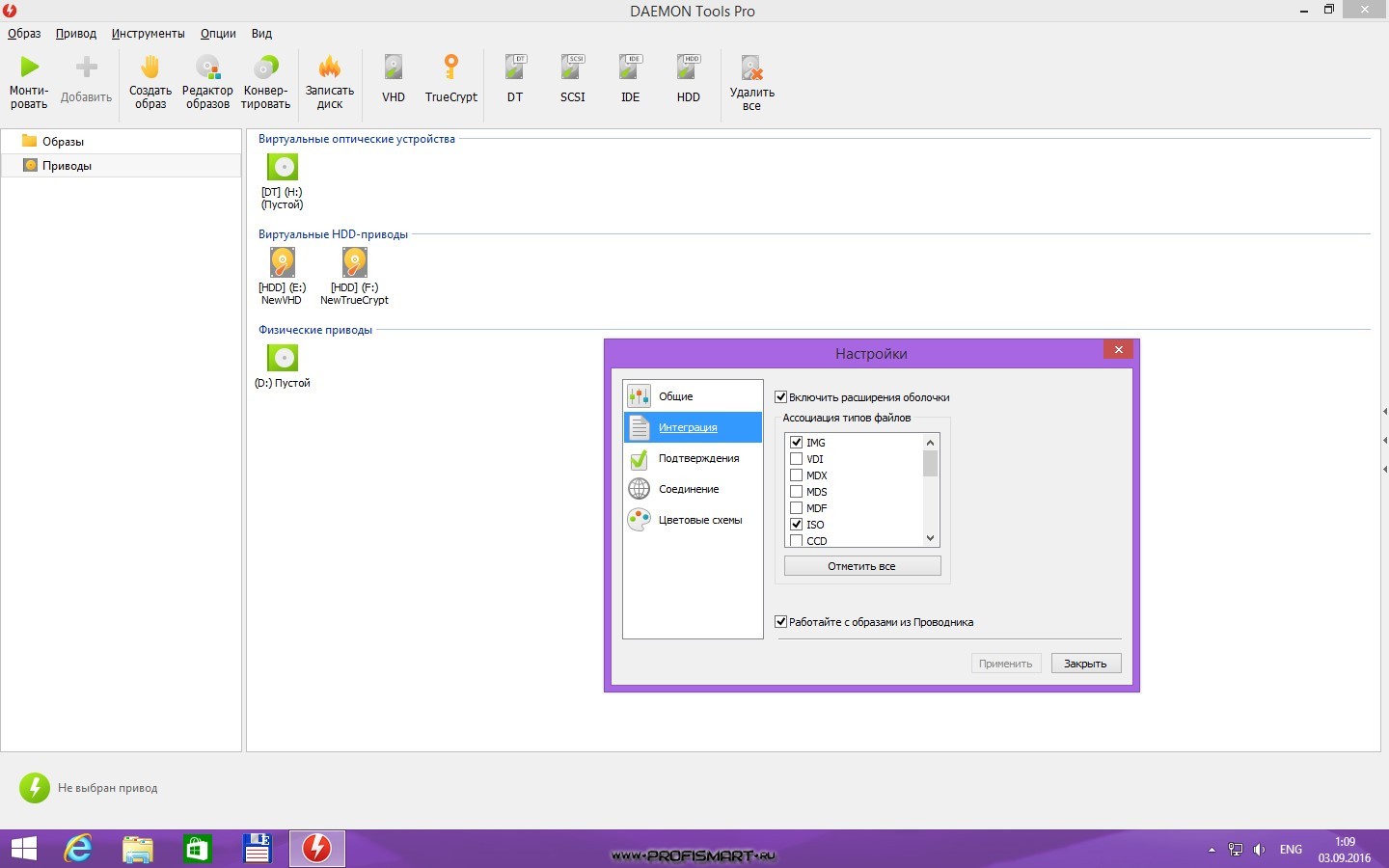Click file types list scroll-down arrow
The height and width of the screenshot is (868, 1389).
tap(930, 538)
